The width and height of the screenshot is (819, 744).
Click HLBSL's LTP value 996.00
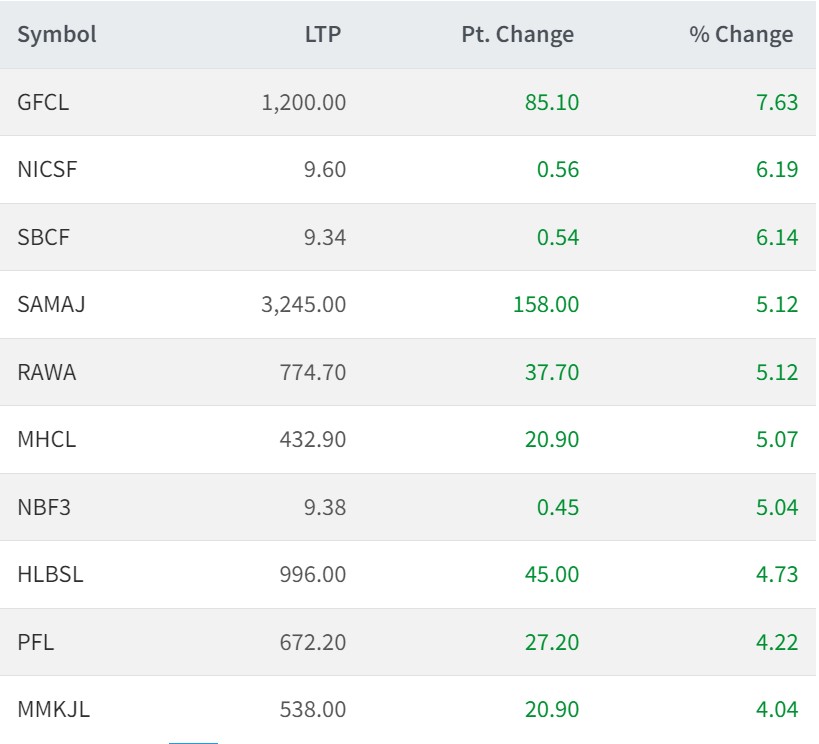(x=313, y=574)
